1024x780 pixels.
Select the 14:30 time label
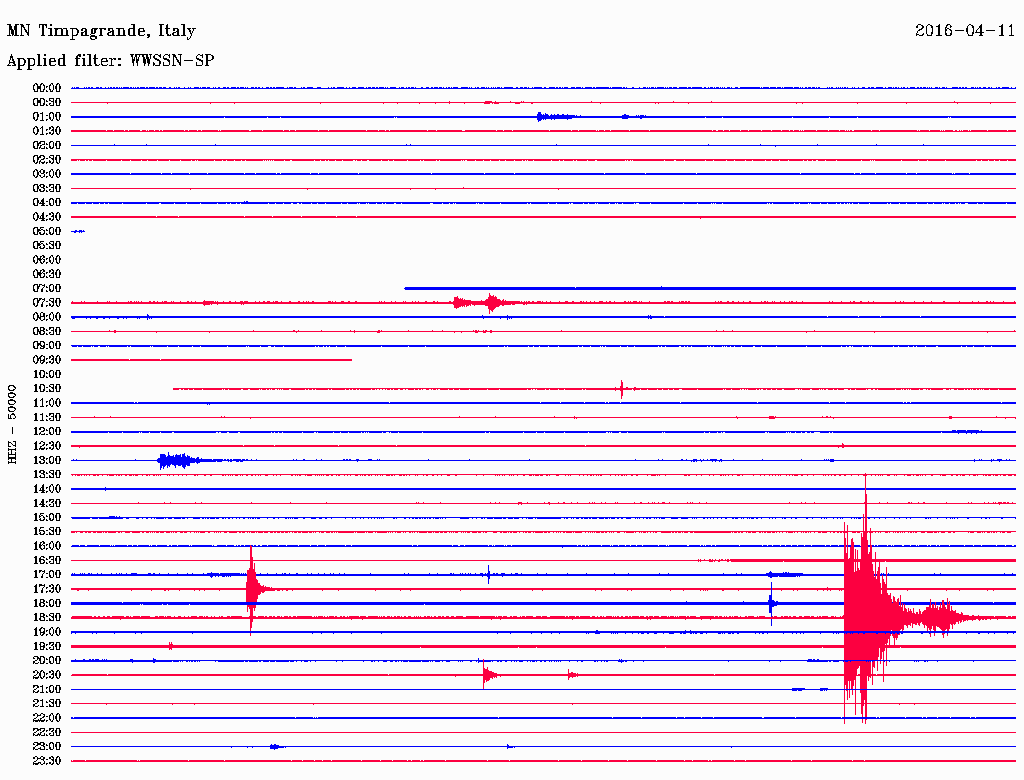pyautogui.click(x=47, y=503)
